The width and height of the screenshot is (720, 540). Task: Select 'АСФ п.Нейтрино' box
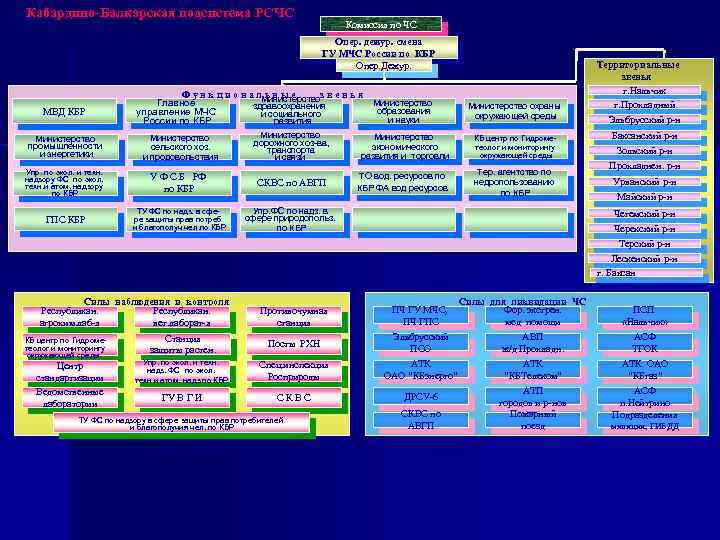(645, 396)
